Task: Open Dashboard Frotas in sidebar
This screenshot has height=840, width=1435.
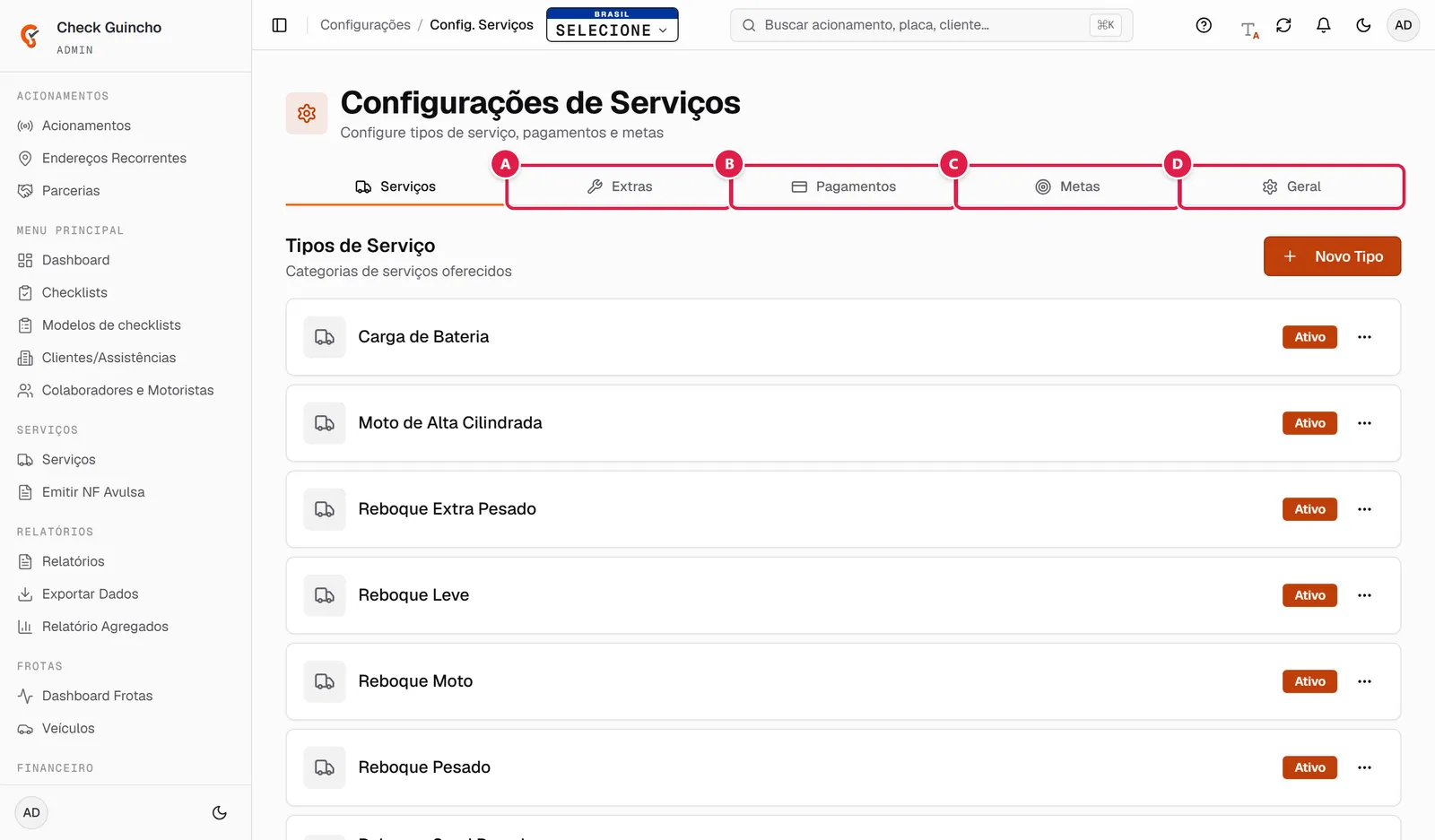Action: (x=97, y=696)
